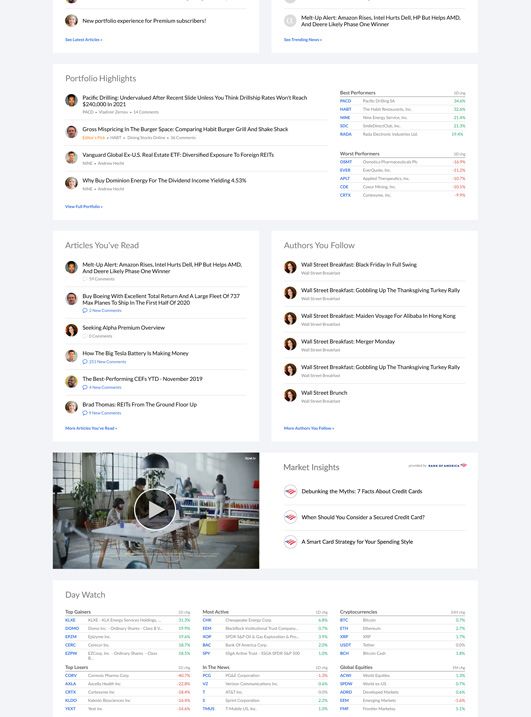Screen dimensions: 531x717
Task: Click avatar next to Seeking Alpha Premium Overview
Action: 71,330
